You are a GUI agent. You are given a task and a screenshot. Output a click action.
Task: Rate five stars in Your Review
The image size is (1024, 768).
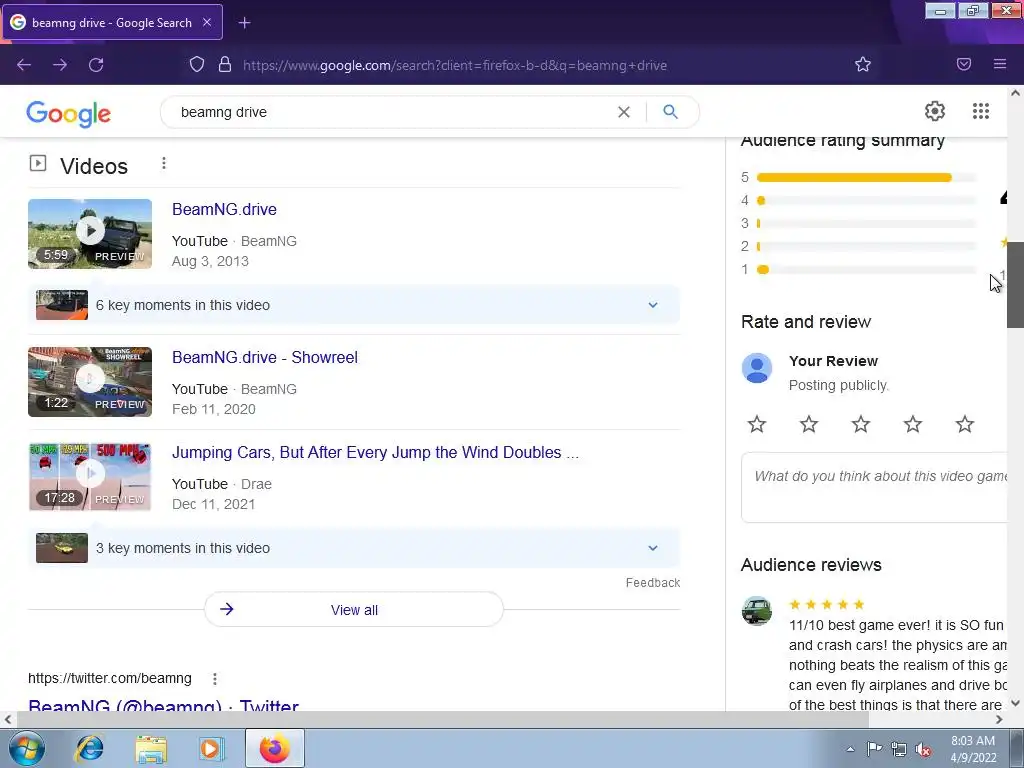[x=965, y=424]
